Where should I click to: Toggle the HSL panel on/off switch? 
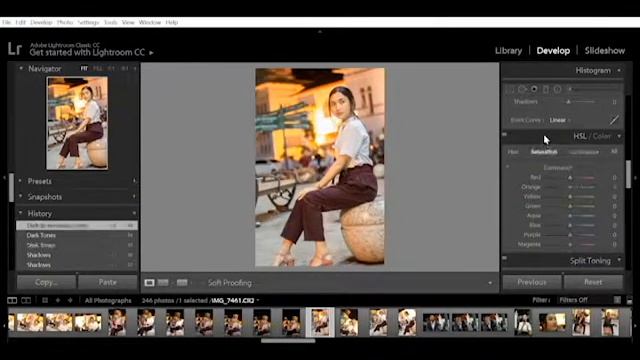point(504,134)
